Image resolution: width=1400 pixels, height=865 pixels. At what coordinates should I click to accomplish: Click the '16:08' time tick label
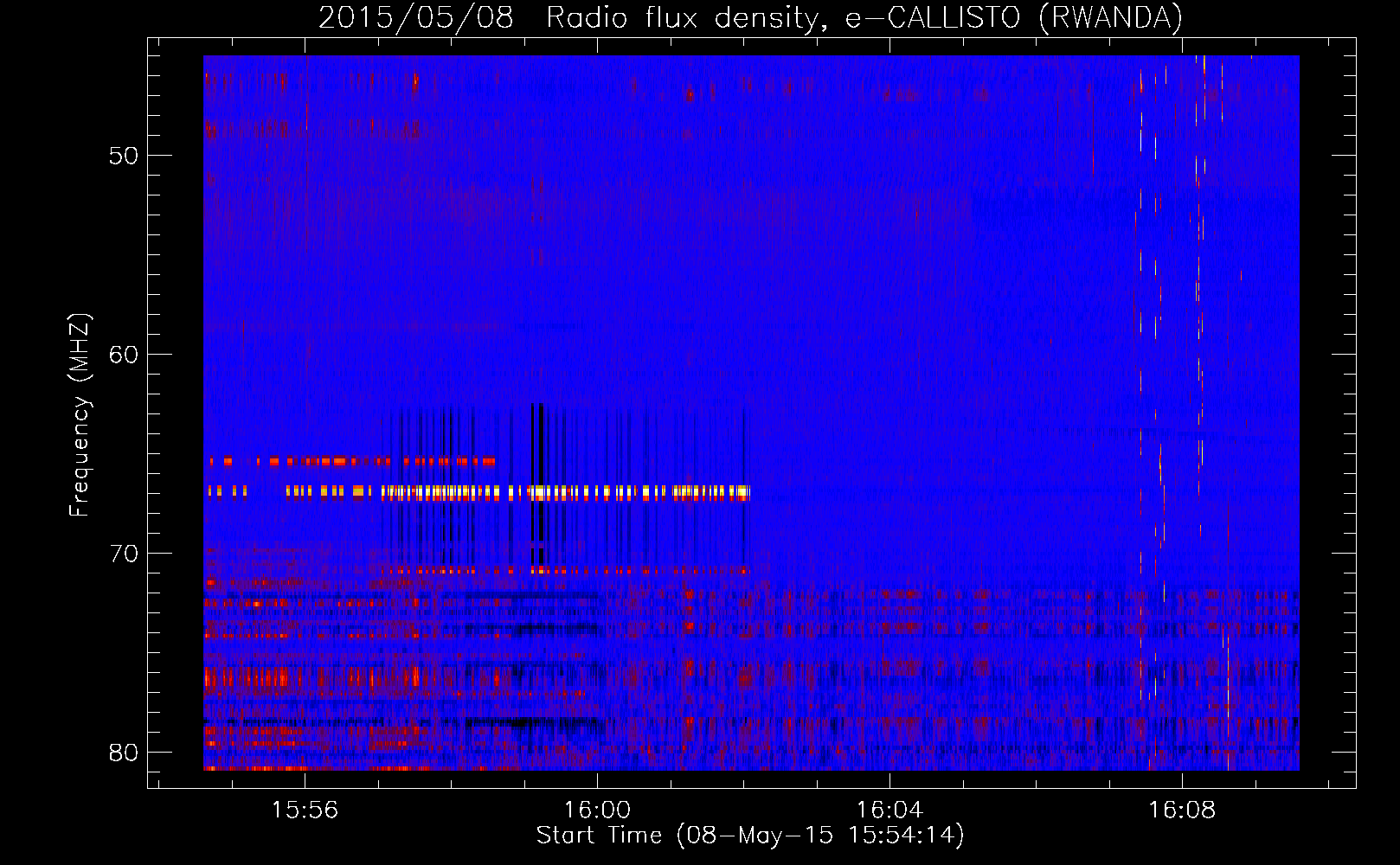coord(1182,811)
